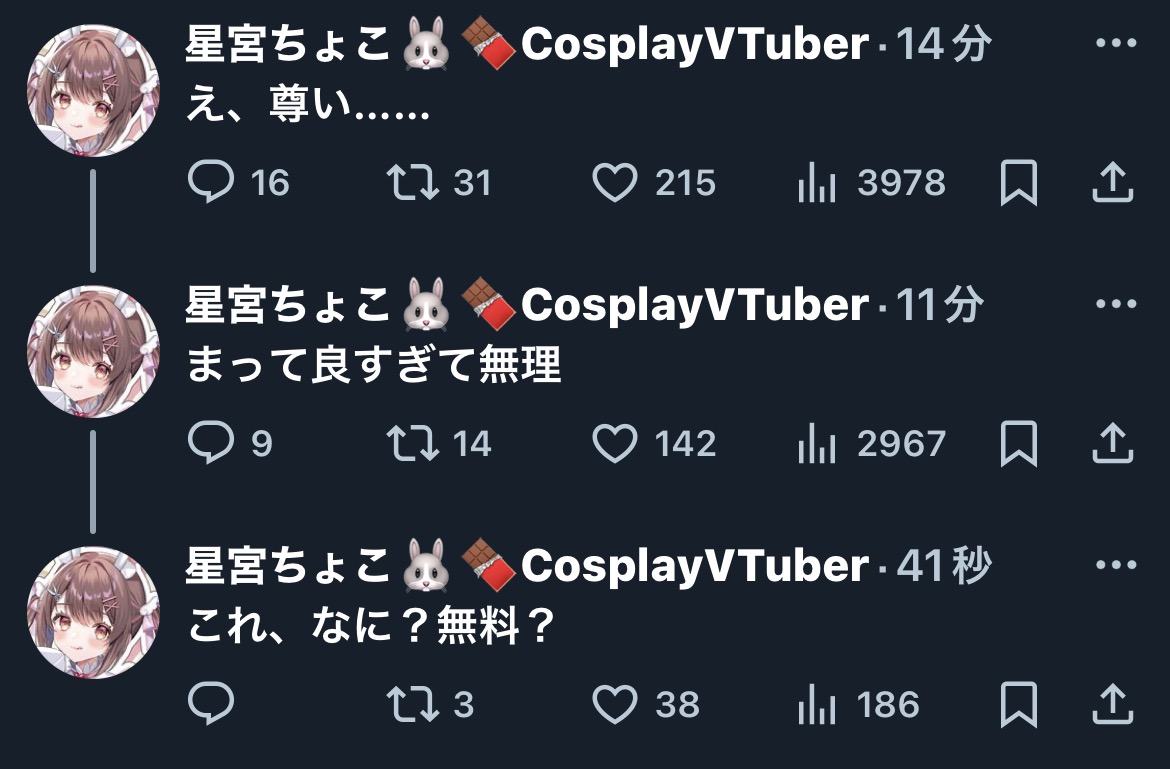Share the え、尊い tweet

point(1113,182)
